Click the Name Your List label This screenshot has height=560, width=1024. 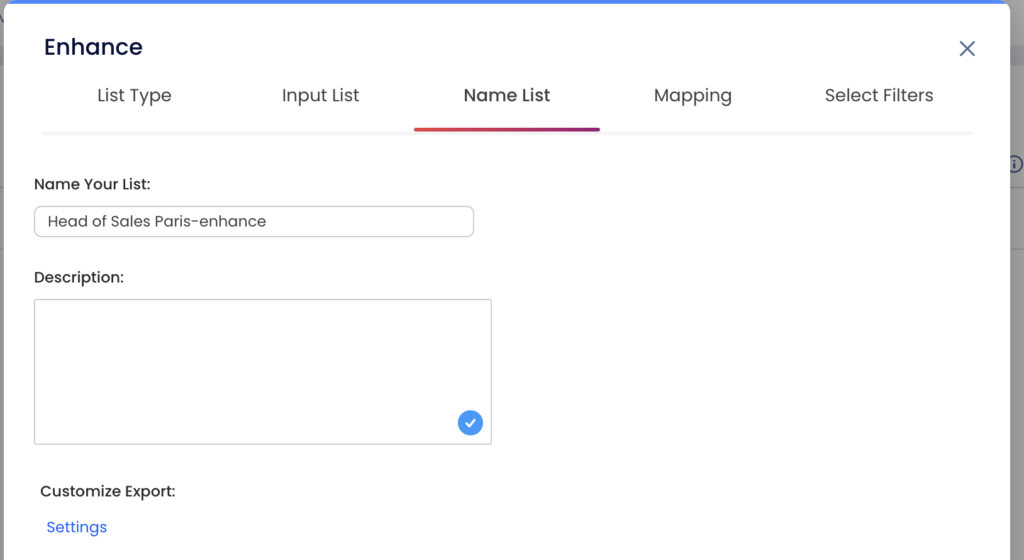coord(92,184)
